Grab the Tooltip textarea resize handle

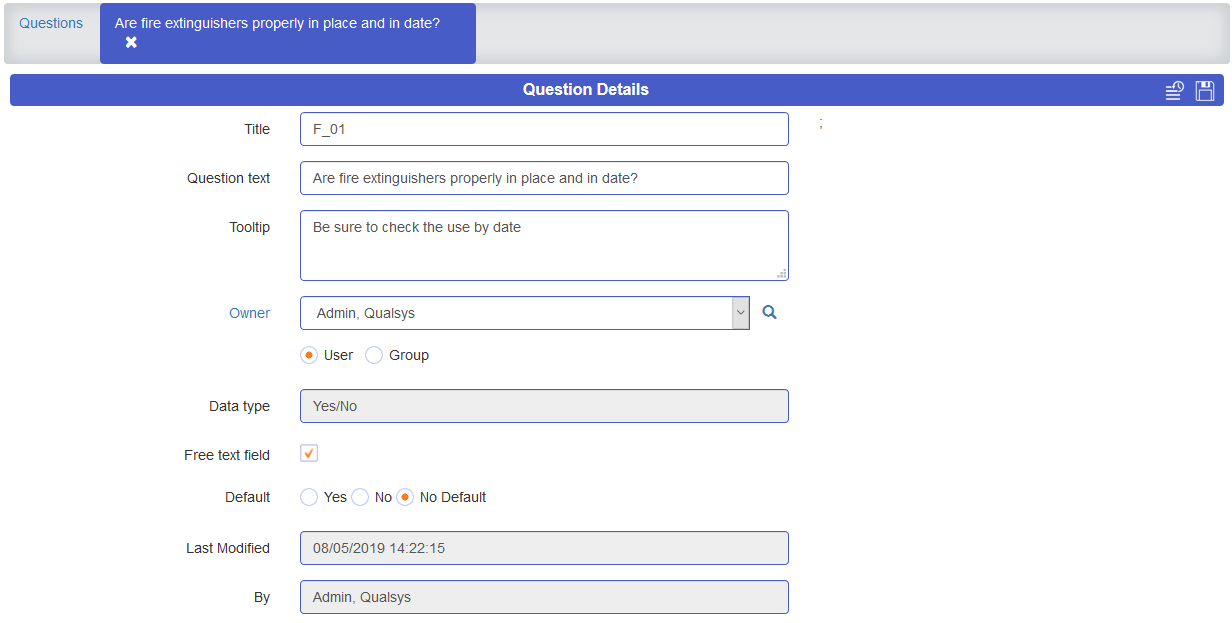[x=782, y=274]
